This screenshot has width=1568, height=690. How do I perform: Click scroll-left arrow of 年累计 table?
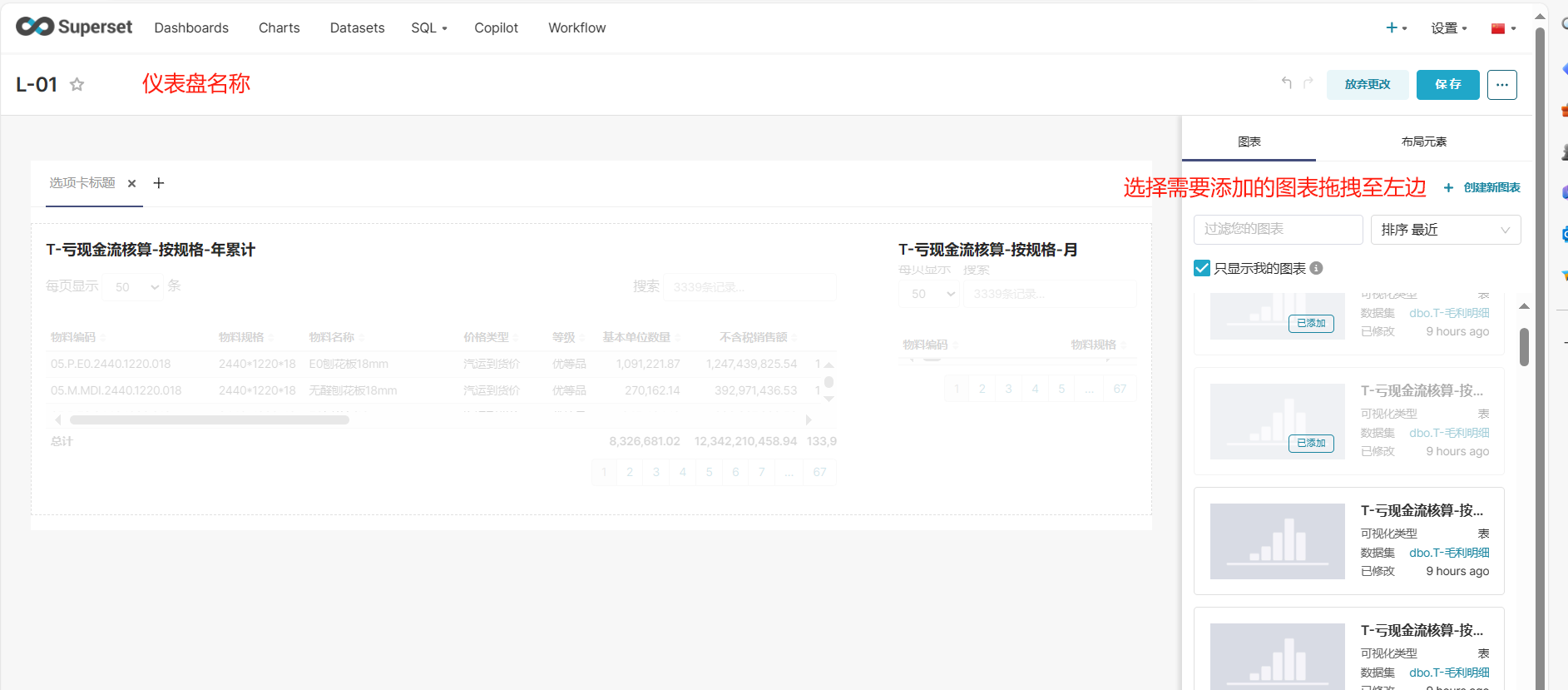57,420
